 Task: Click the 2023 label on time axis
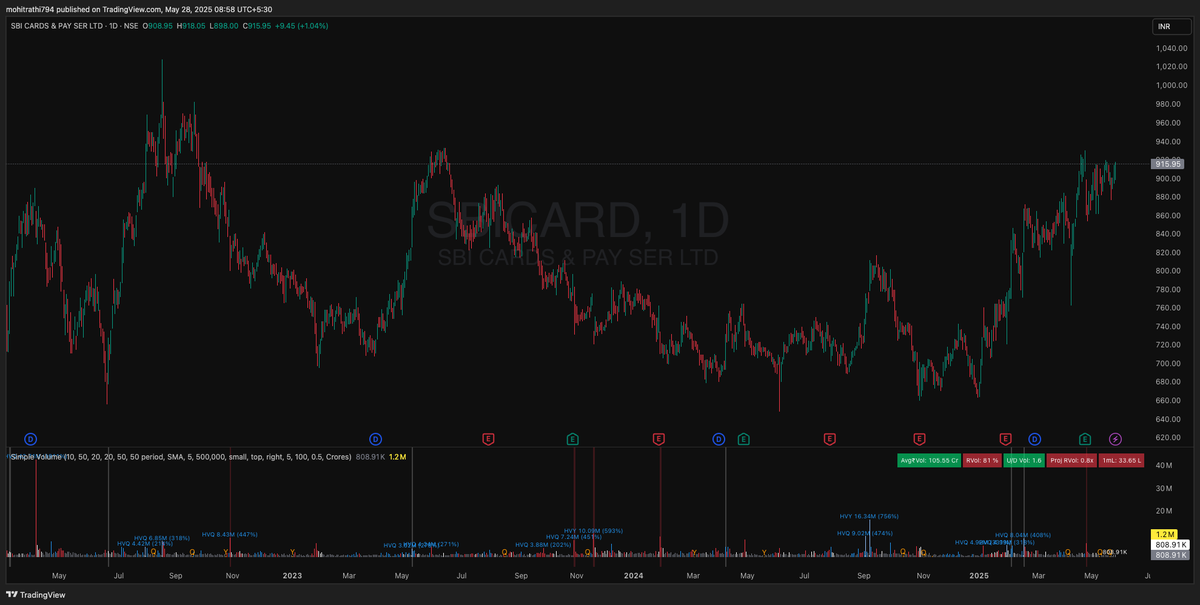point(293,576)
